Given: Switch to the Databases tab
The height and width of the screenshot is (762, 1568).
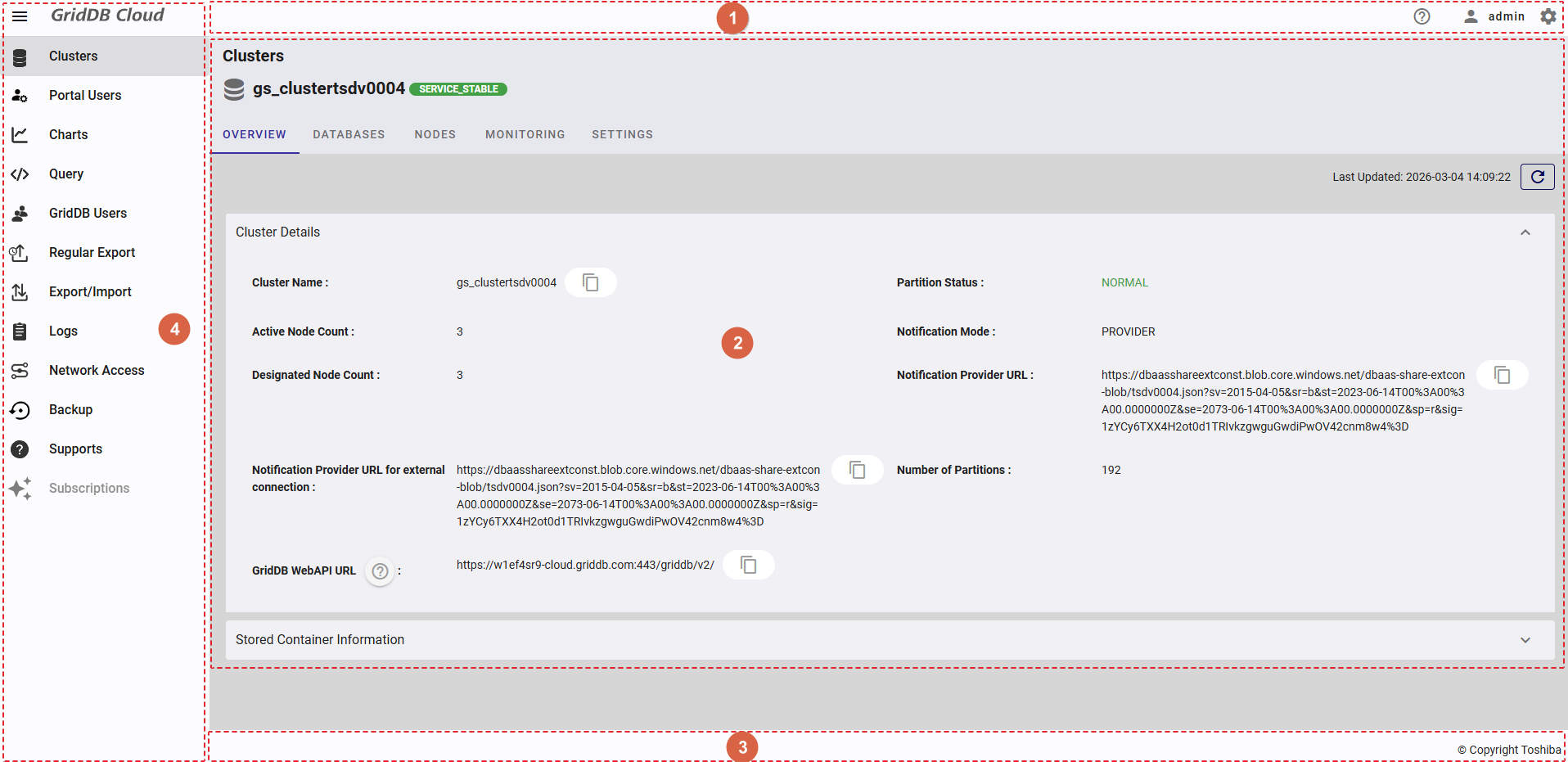Looking at the screenshot, I should 349,134.
